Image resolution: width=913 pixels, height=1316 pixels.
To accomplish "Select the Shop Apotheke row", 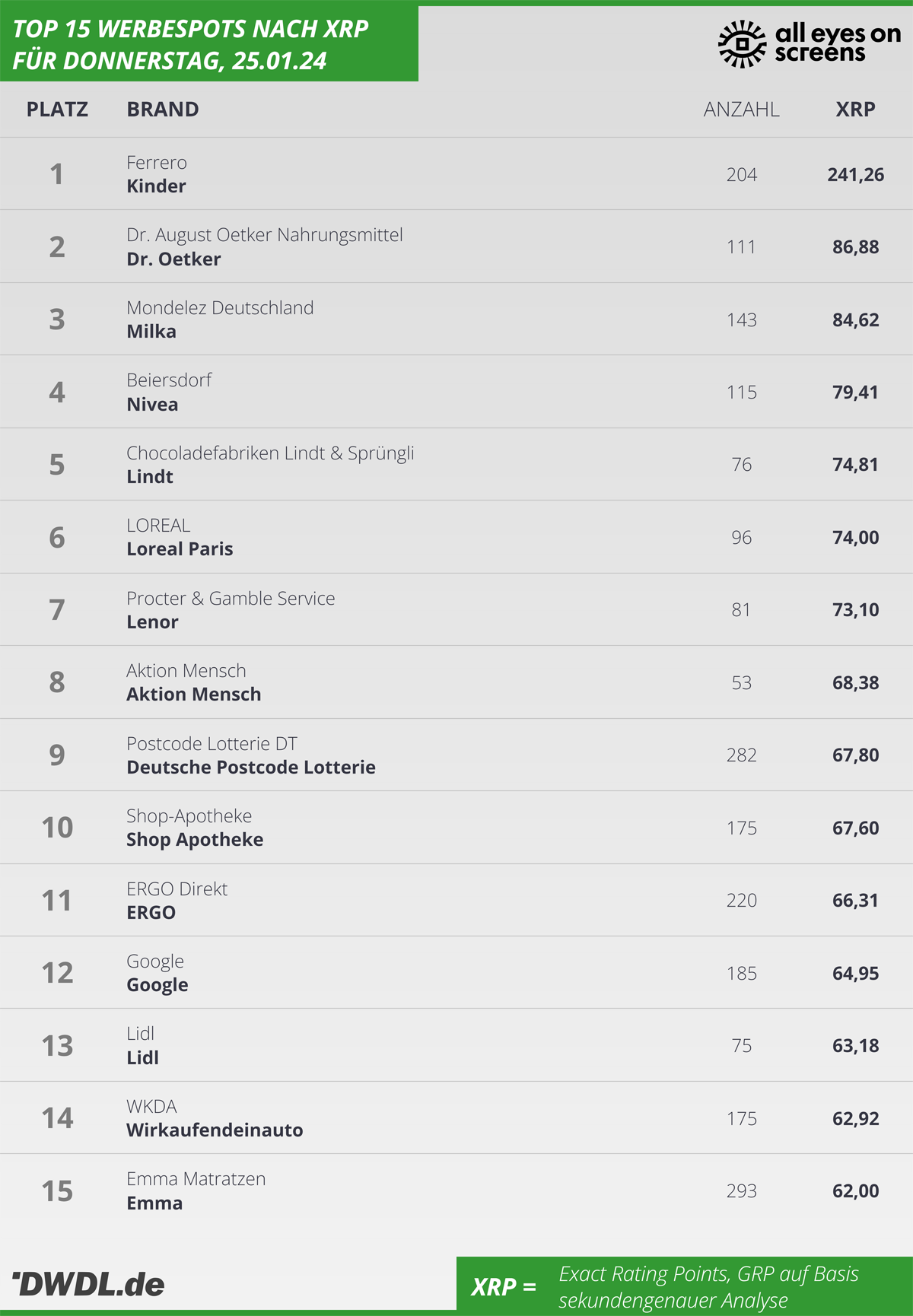I will [456, 828].
